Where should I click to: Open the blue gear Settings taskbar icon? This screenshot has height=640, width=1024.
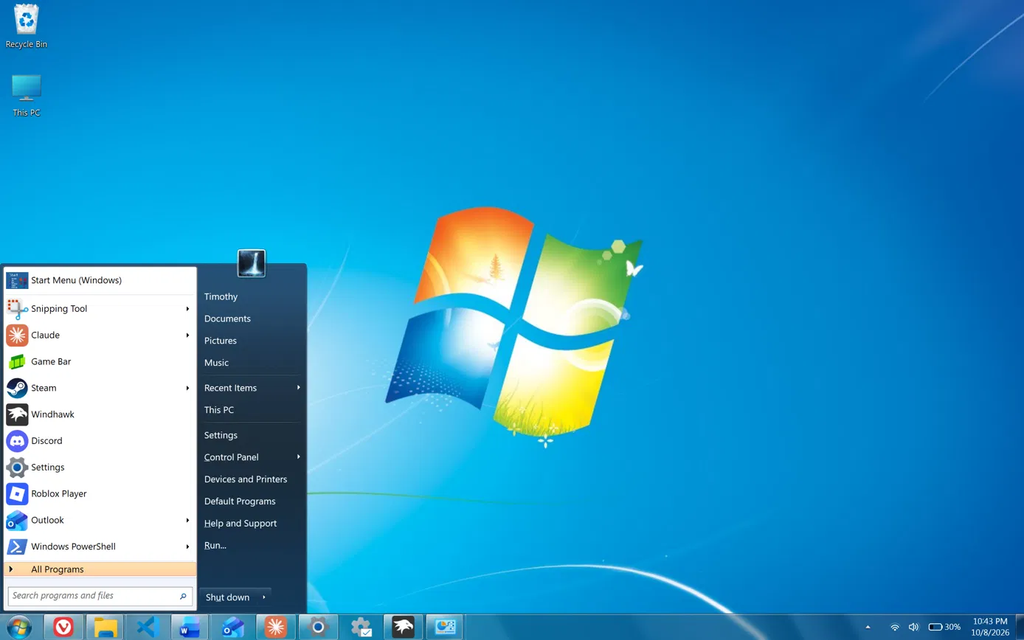coord(318,628)
